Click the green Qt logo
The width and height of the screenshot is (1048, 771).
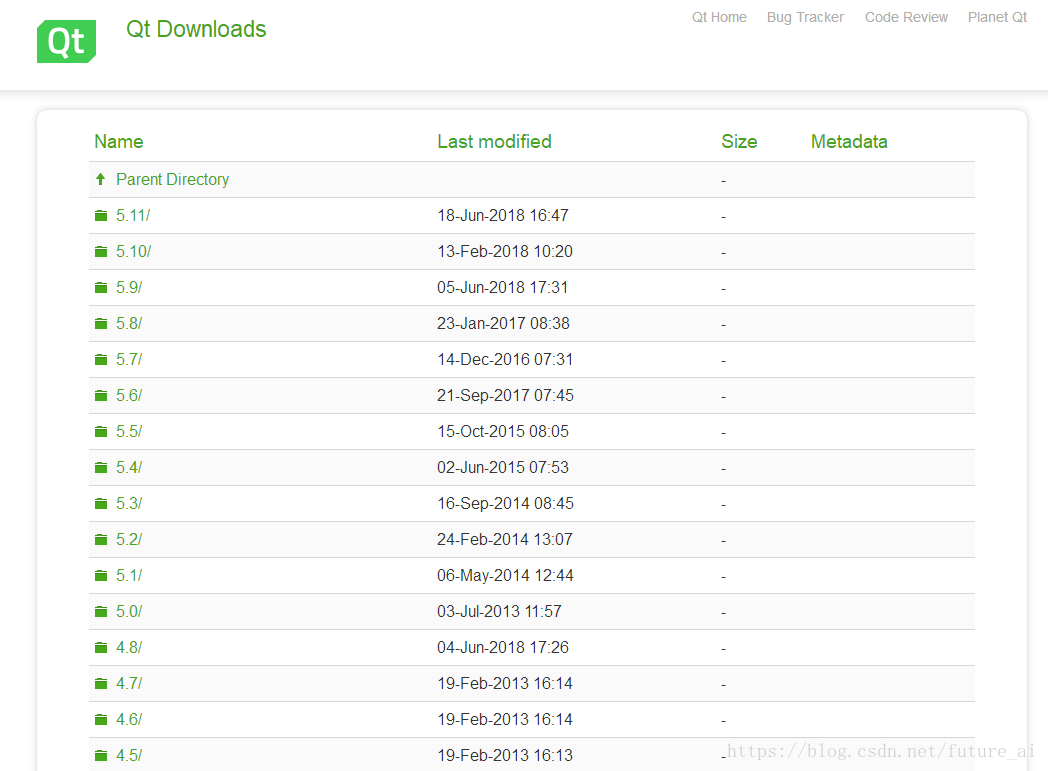tap(66, 41)
